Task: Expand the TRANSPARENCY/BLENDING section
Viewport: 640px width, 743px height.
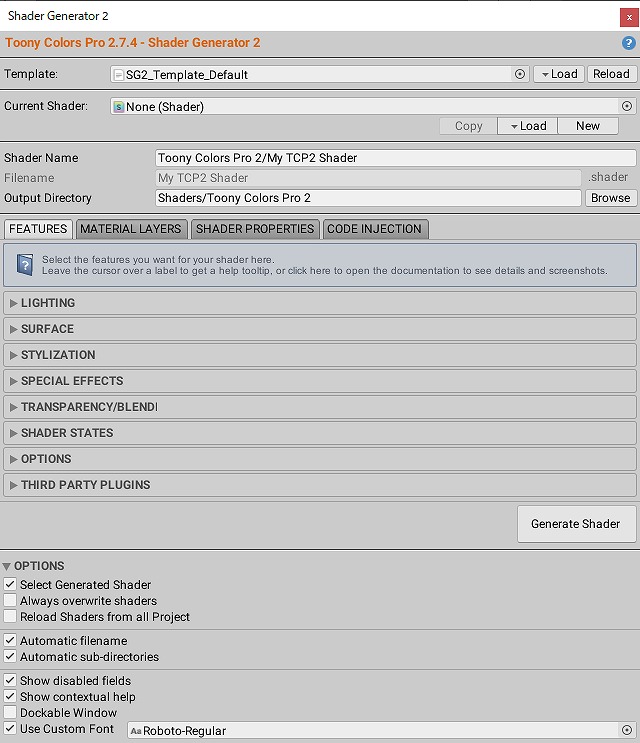Action: (x=320, y=407)
